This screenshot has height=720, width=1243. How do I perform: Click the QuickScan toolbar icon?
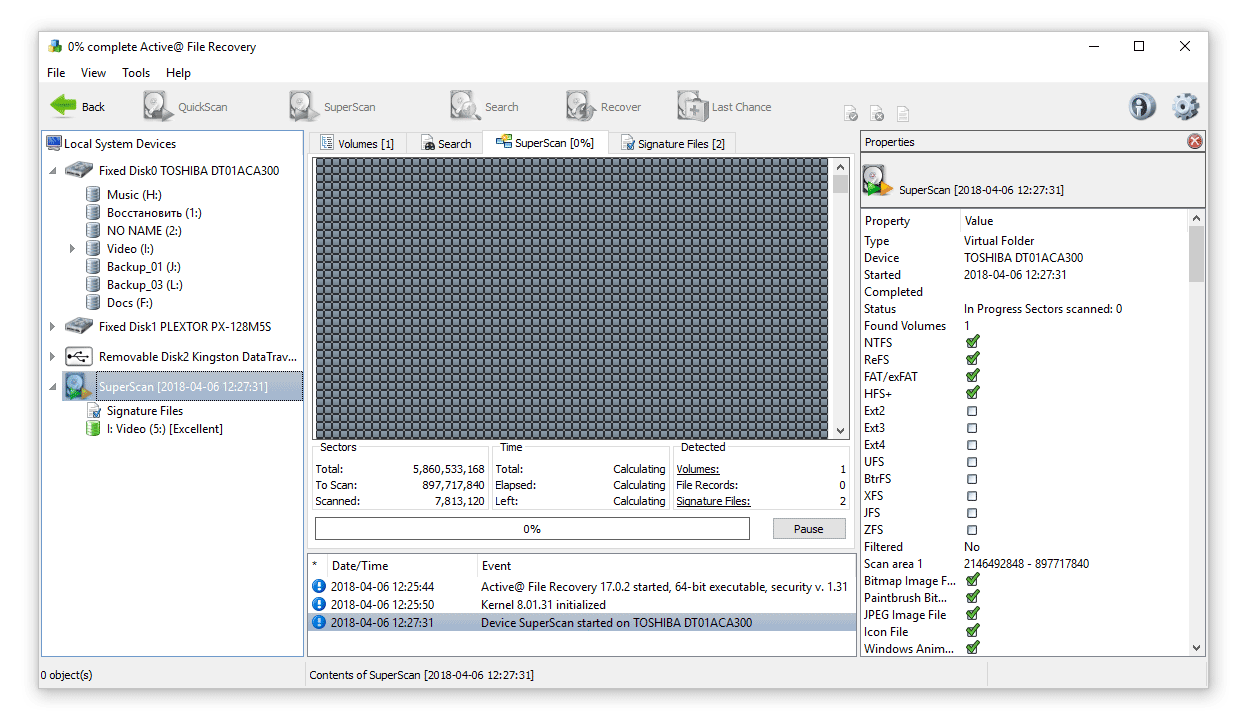click(x=157, y=106)
